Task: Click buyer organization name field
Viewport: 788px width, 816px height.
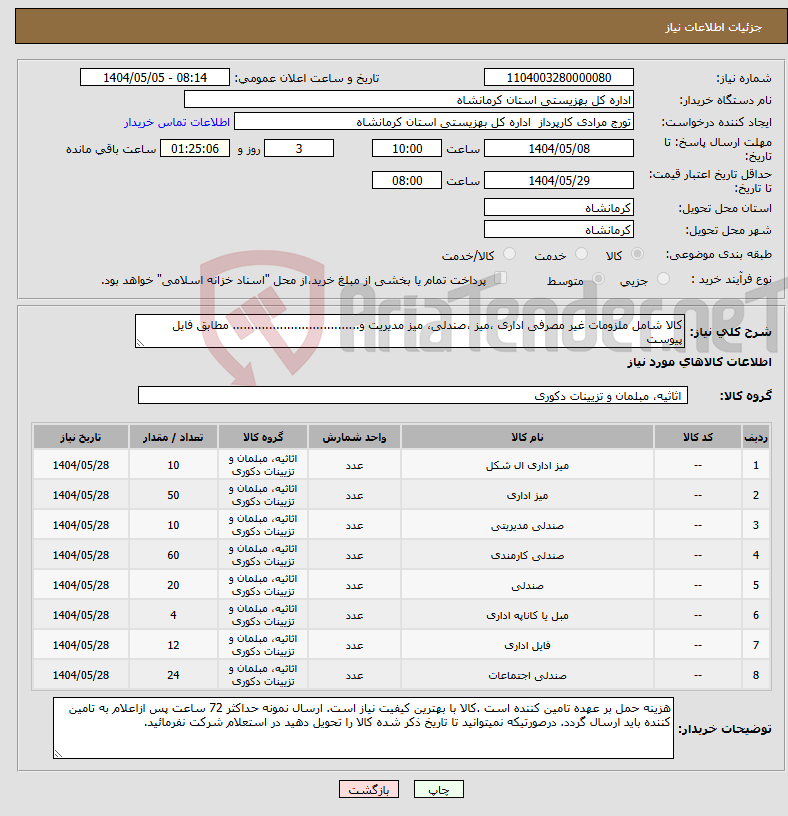Action: tap(409, 100)
